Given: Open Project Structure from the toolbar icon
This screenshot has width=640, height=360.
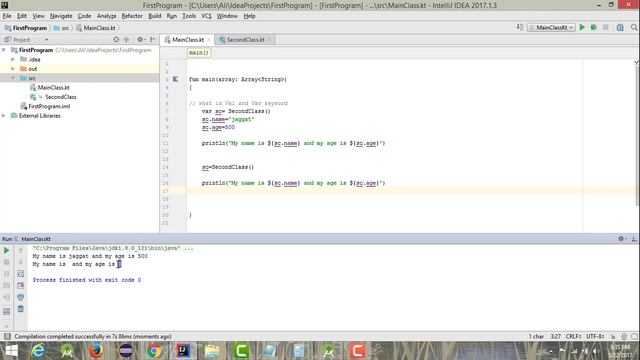Looking at the screenshot, I should pyautogui.click(x=620, y=27).
